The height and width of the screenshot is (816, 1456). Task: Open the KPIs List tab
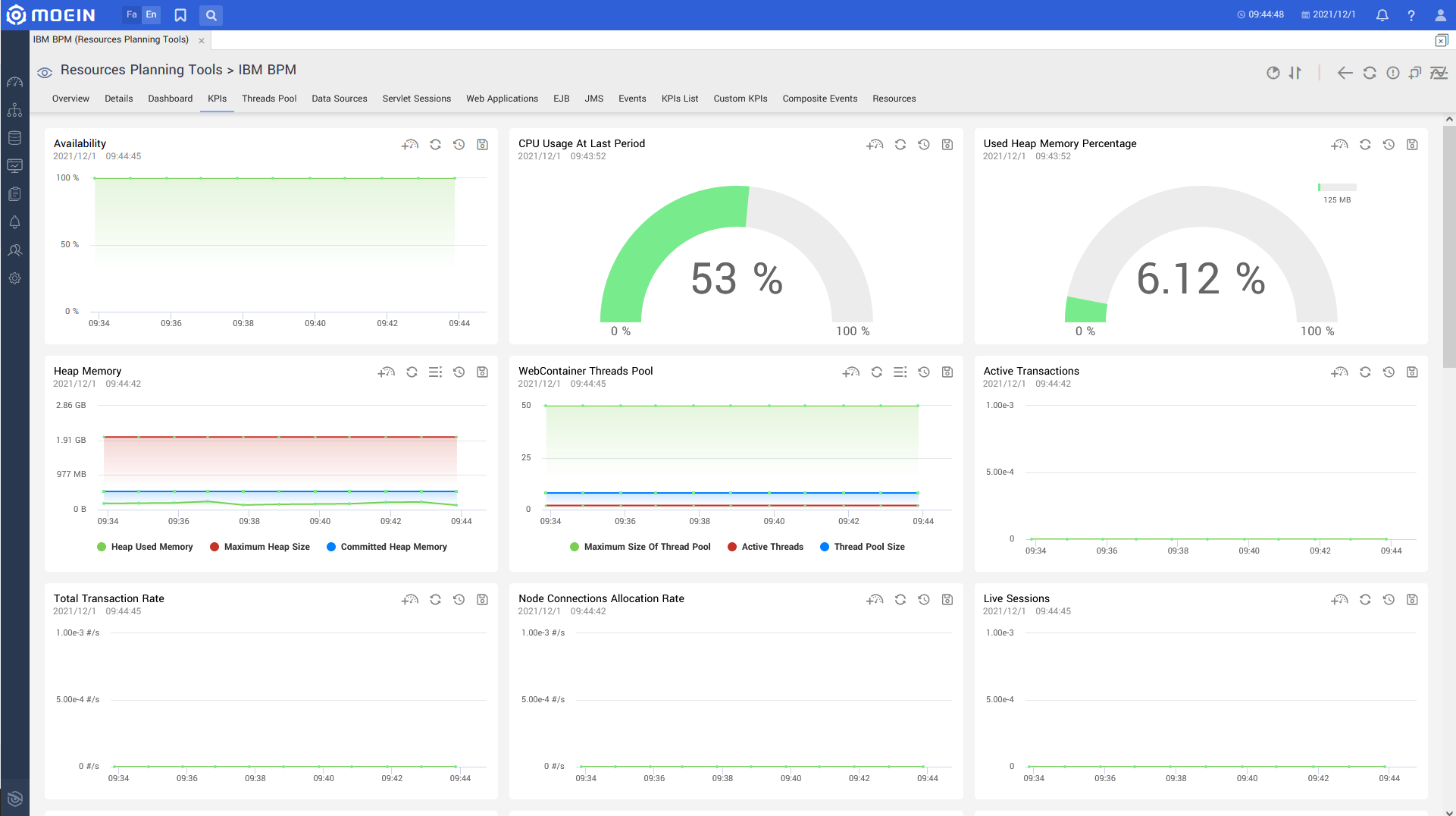click(679, 99)
